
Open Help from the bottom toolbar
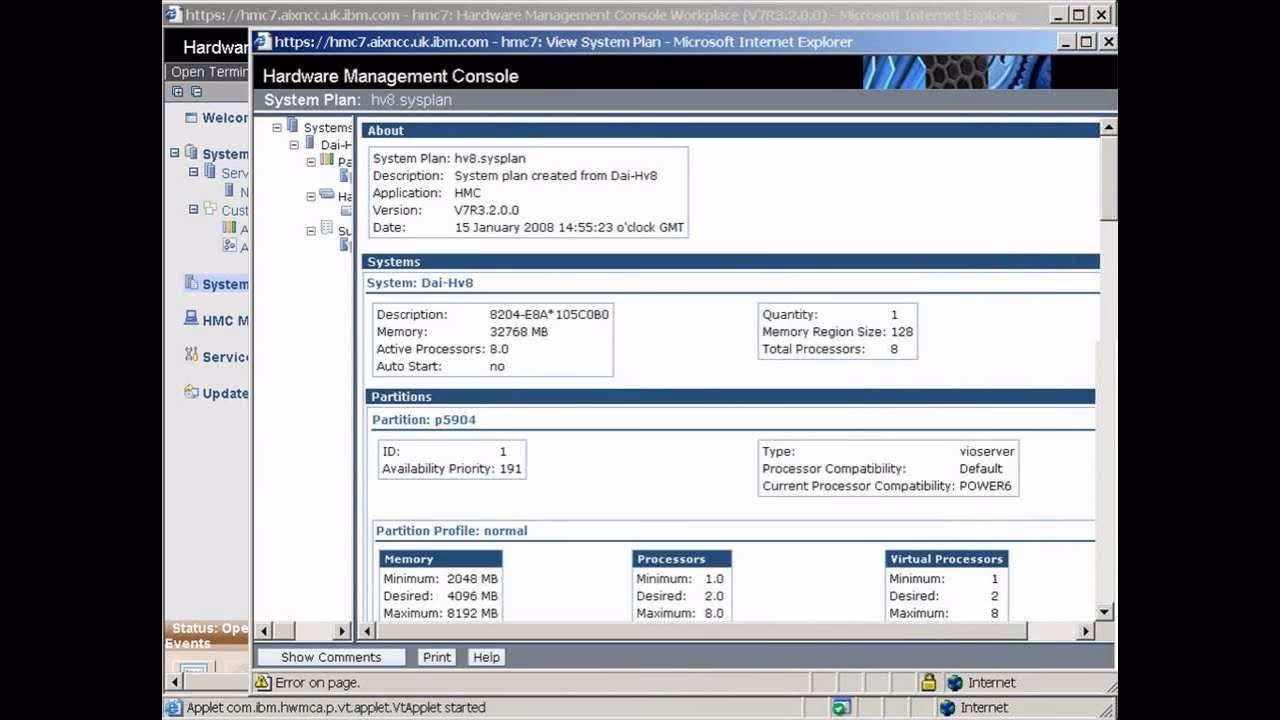point(486,657)
